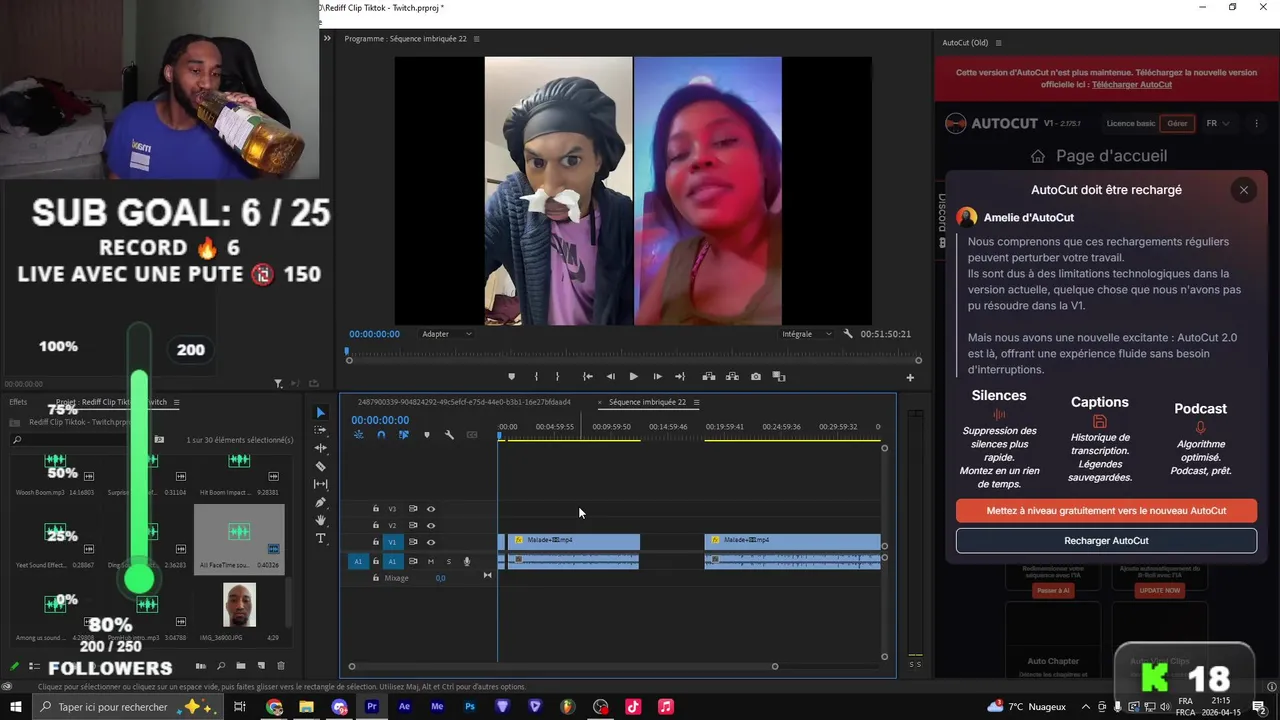Open Program monitor button editor plus

pos(910,378)
